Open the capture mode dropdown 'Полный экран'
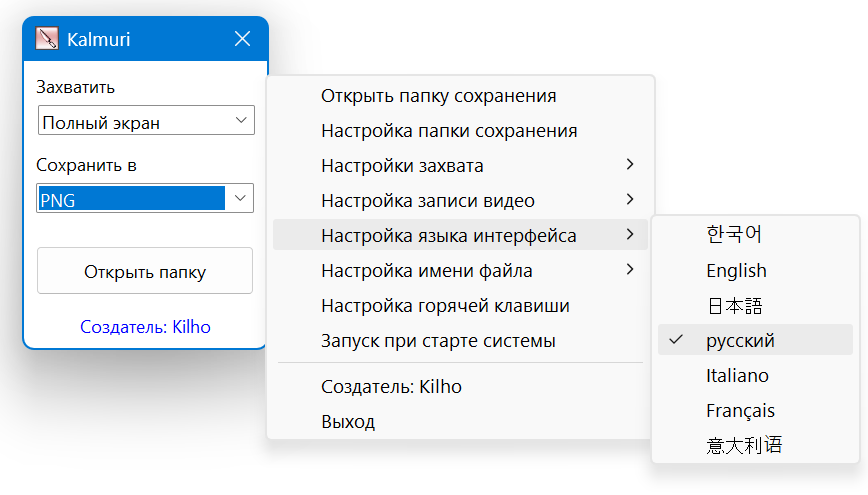The image size is (868, 495). coord(146,122)
